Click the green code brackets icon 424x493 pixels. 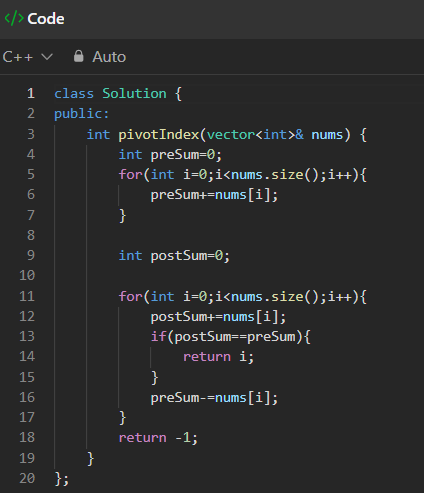coord(14,19)
